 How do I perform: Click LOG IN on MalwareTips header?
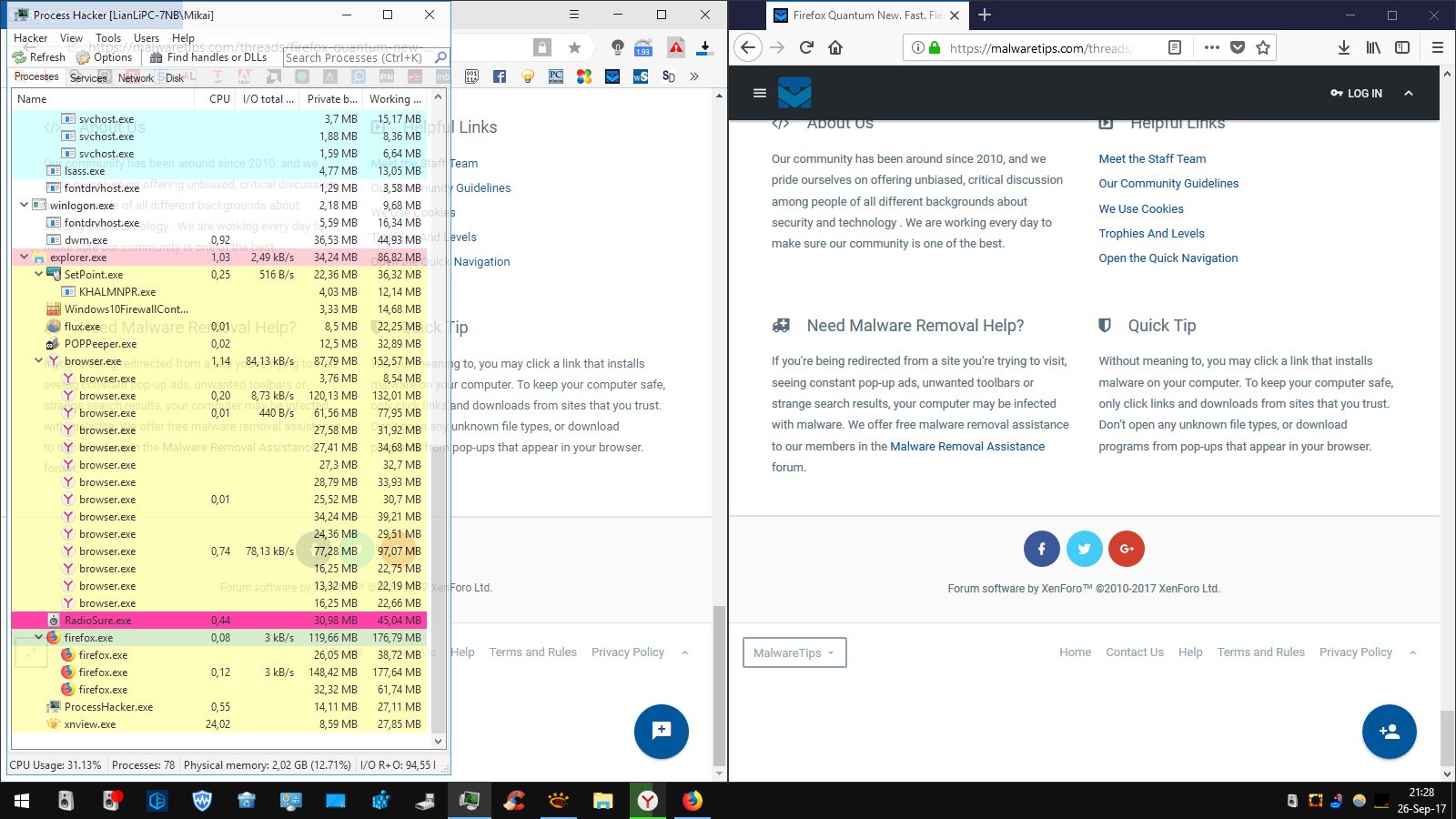point(1356,93)
